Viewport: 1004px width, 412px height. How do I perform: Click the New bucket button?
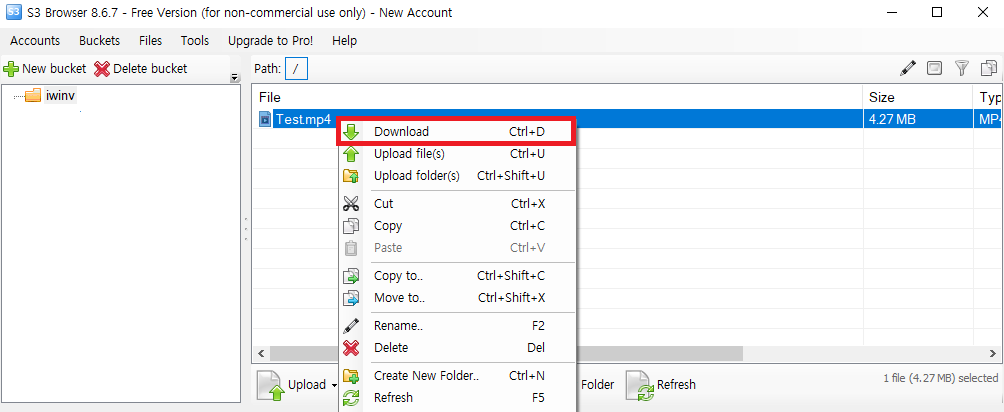coord(45,69)
